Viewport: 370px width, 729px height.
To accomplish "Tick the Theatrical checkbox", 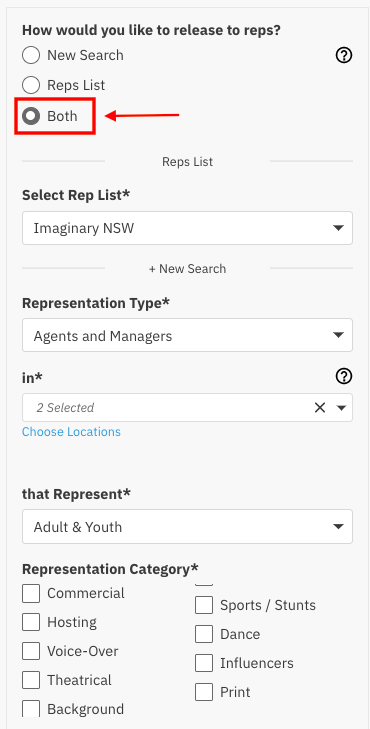I will pyautogui.click(x=31, y=680).
